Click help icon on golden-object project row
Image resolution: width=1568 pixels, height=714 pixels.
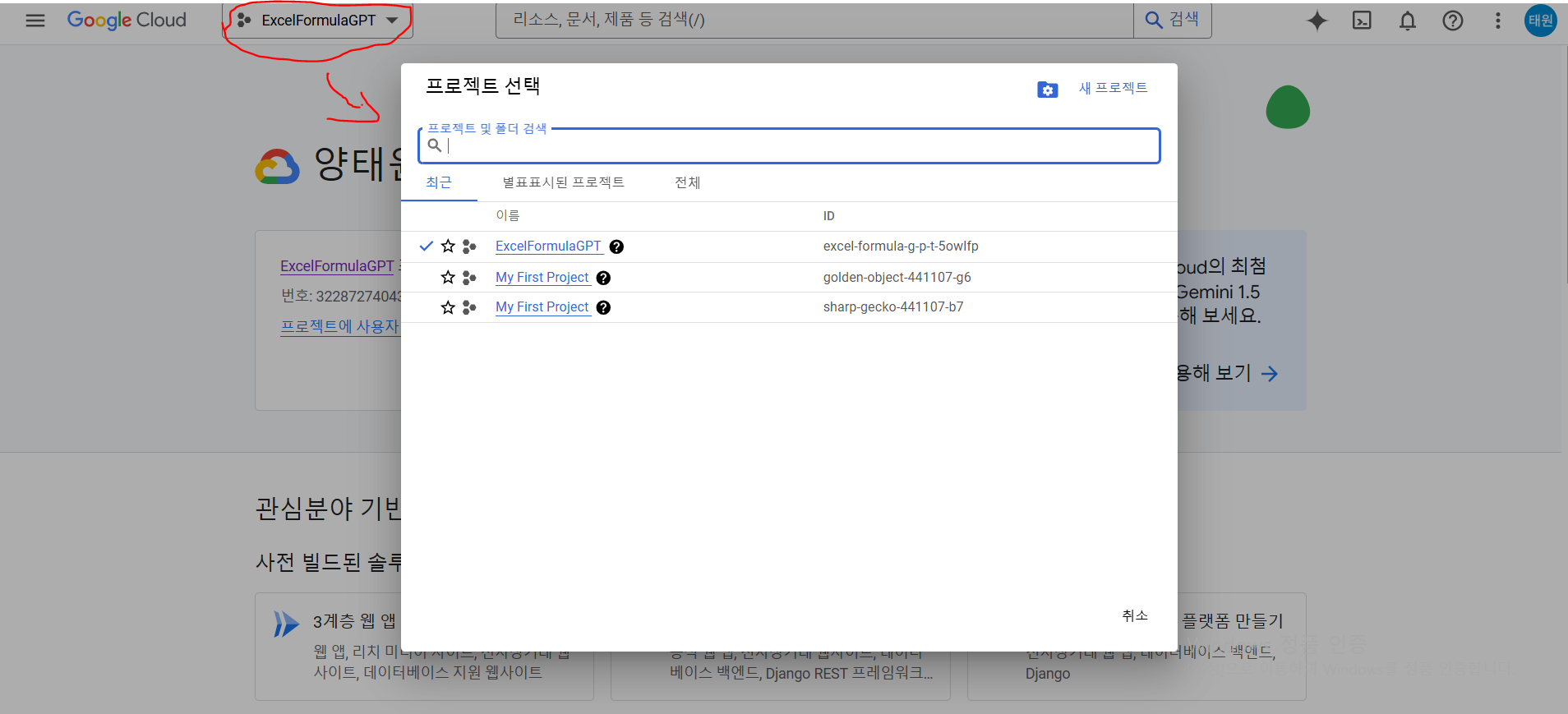click(603, 278)
